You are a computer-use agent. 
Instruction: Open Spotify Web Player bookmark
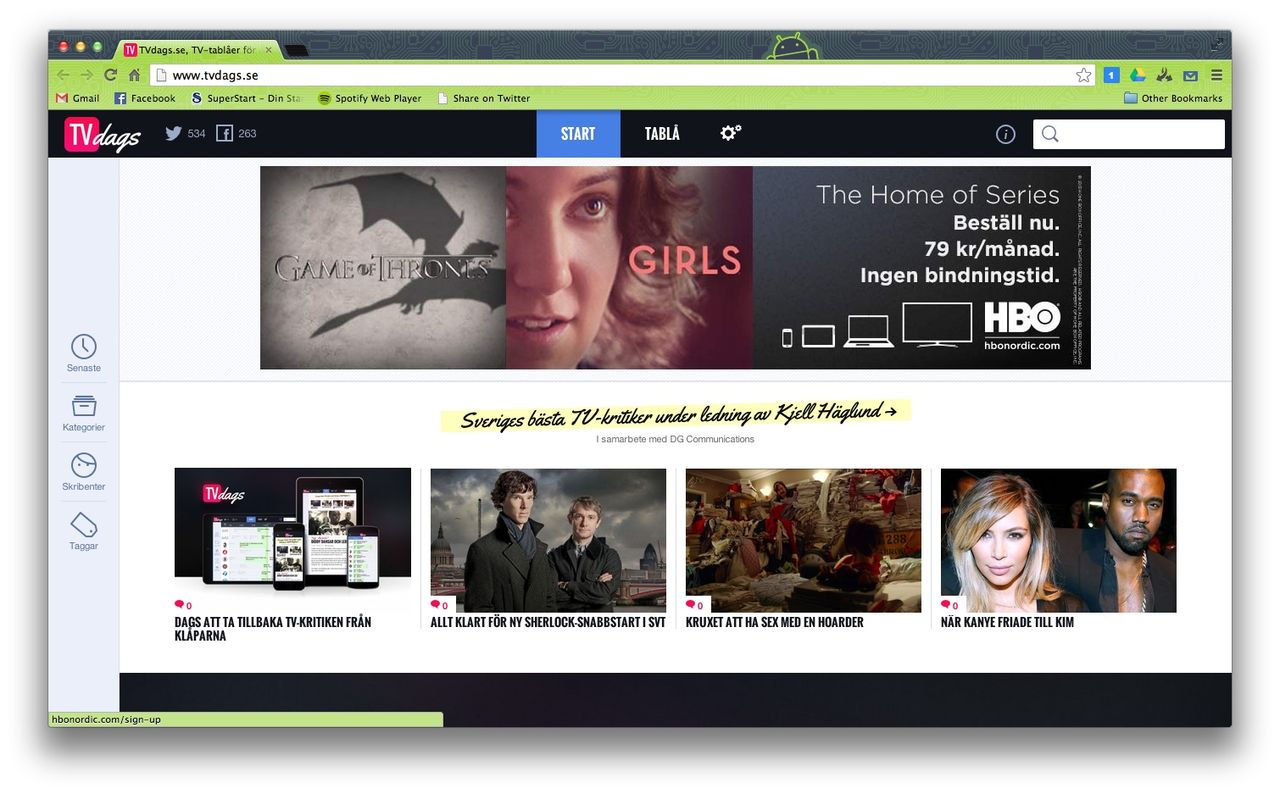(370, 98)
